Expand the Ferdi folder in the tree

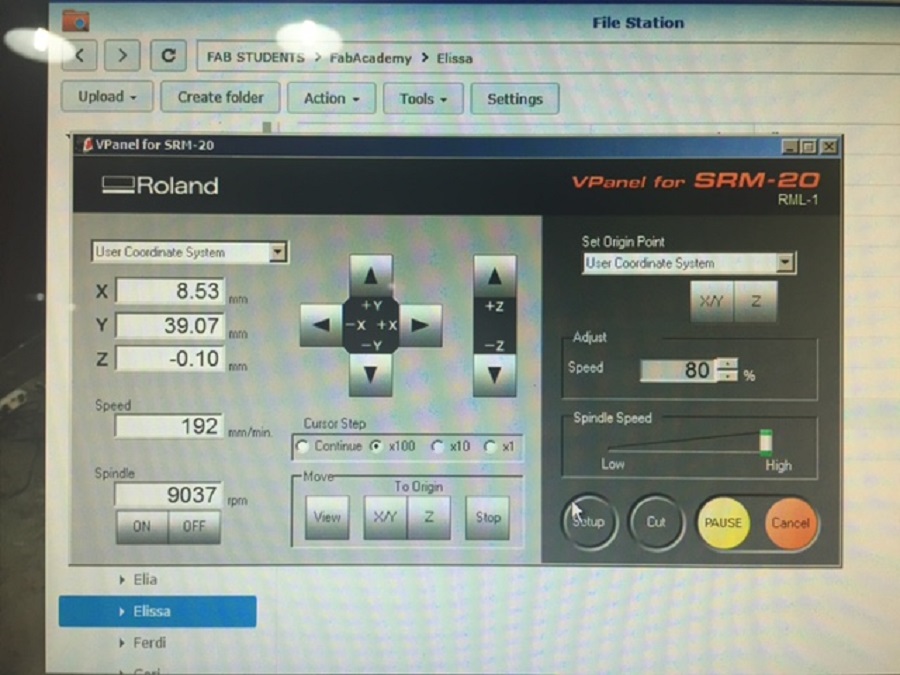coord(122,643)
